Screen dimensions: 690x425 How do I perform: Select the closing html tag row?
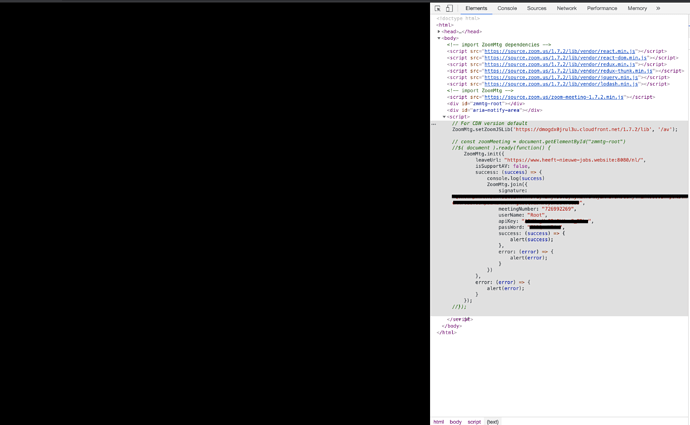447,333
